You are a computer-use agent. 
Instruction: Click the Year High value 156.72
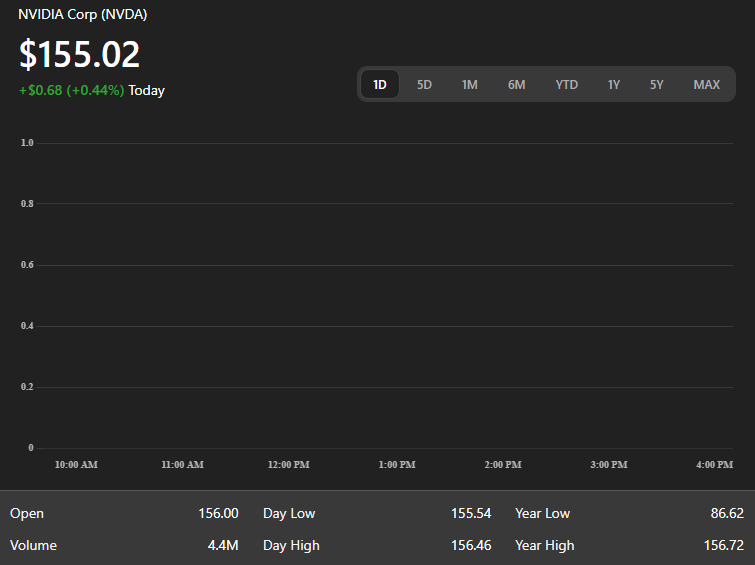(x=724, y=545)
